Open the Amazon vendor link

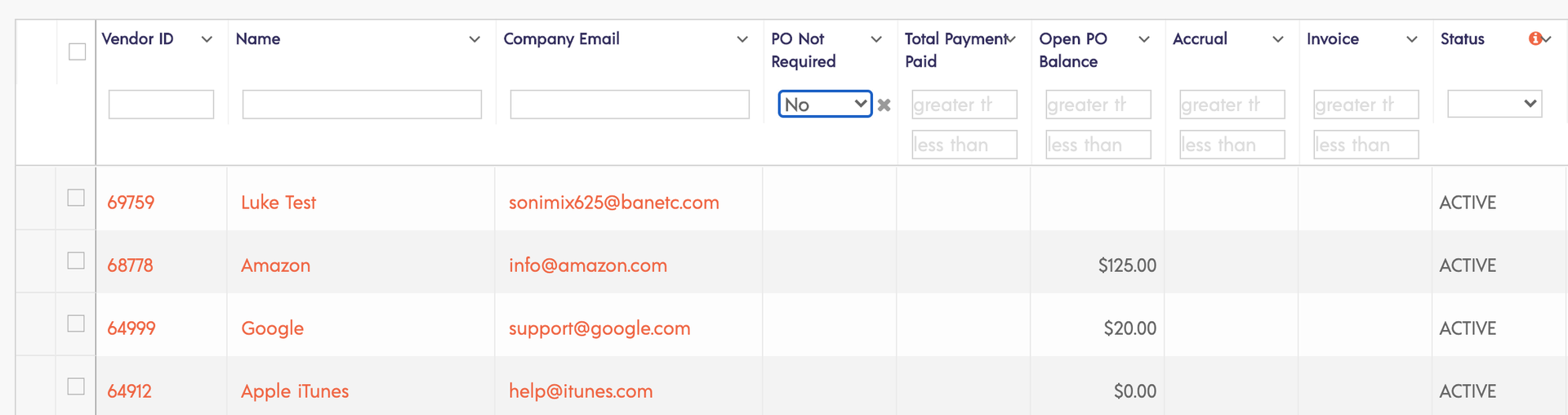pos(276,266)
